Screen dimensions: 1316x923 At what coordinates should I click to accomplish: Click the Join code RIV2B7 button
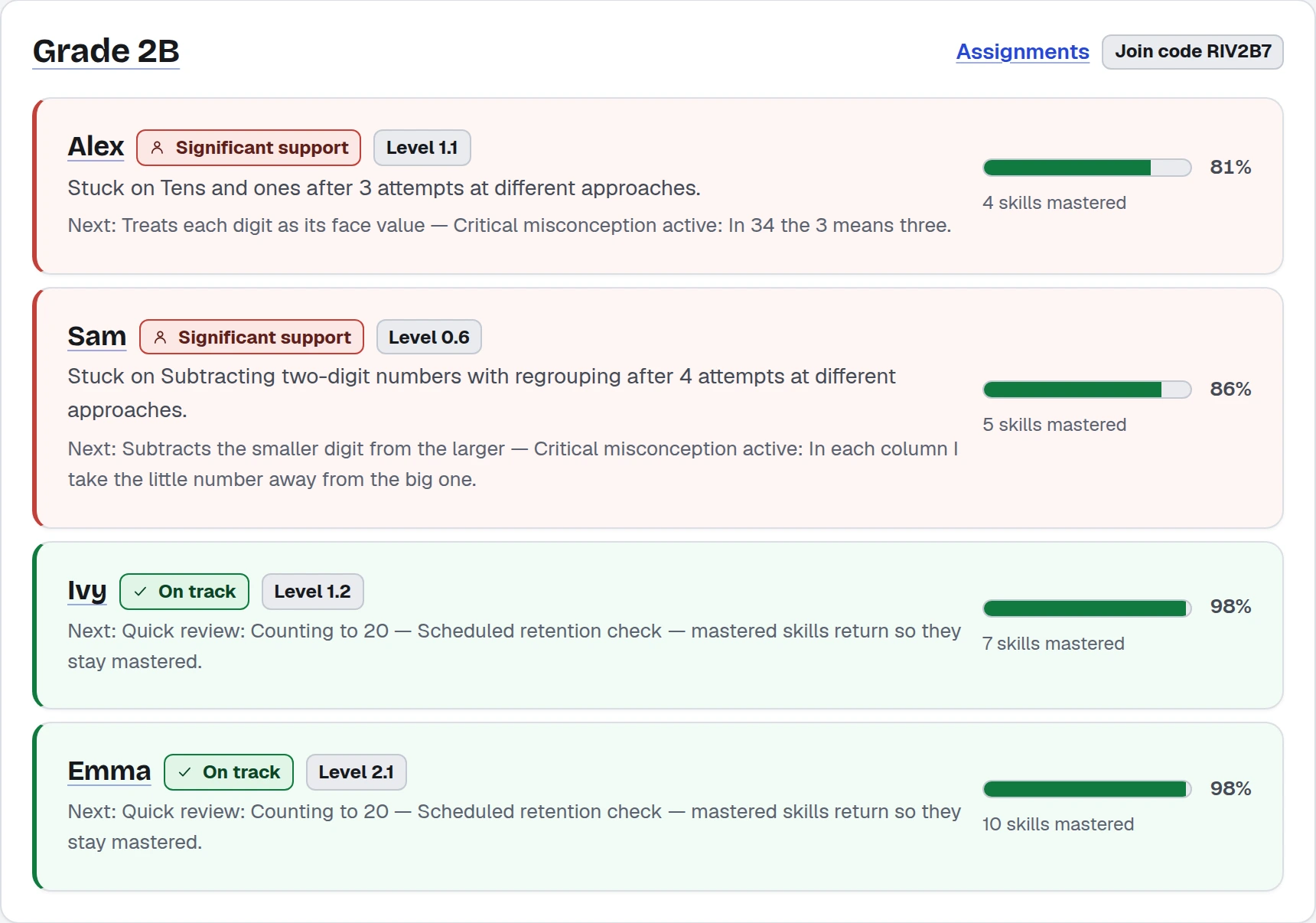[1192, 51]
